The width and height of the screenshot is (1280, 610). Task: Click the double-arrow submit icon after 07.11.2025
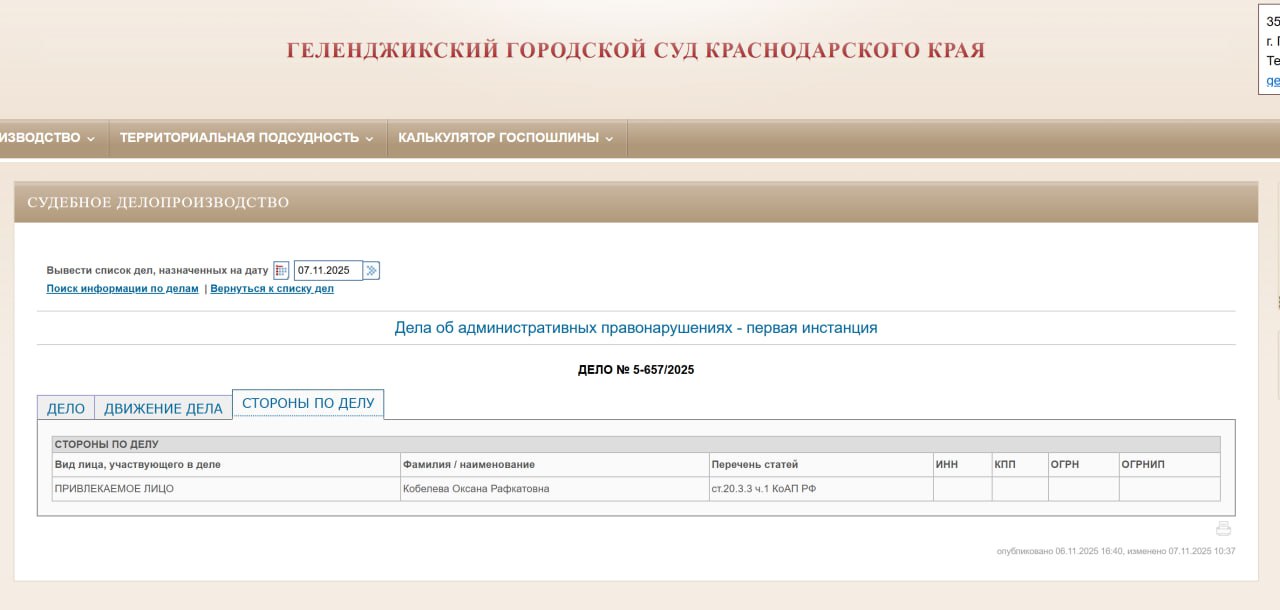coord(371,270)
